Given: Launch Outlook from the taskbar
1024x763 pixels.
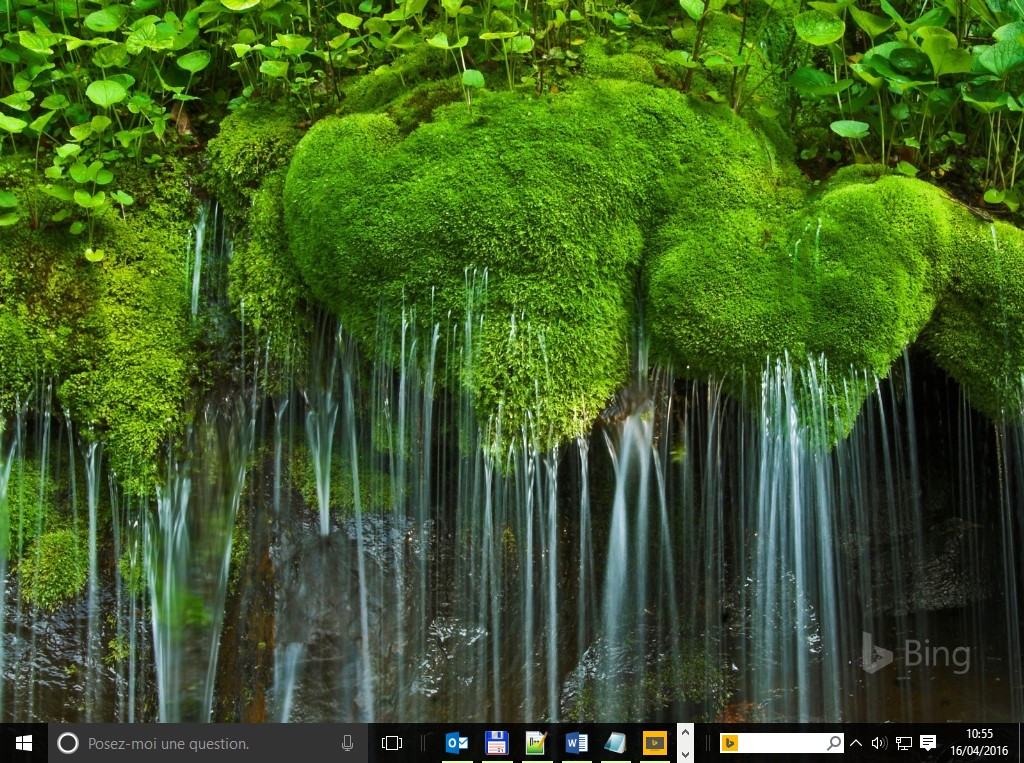Looking at the screenshot, I should click(457, 743).
